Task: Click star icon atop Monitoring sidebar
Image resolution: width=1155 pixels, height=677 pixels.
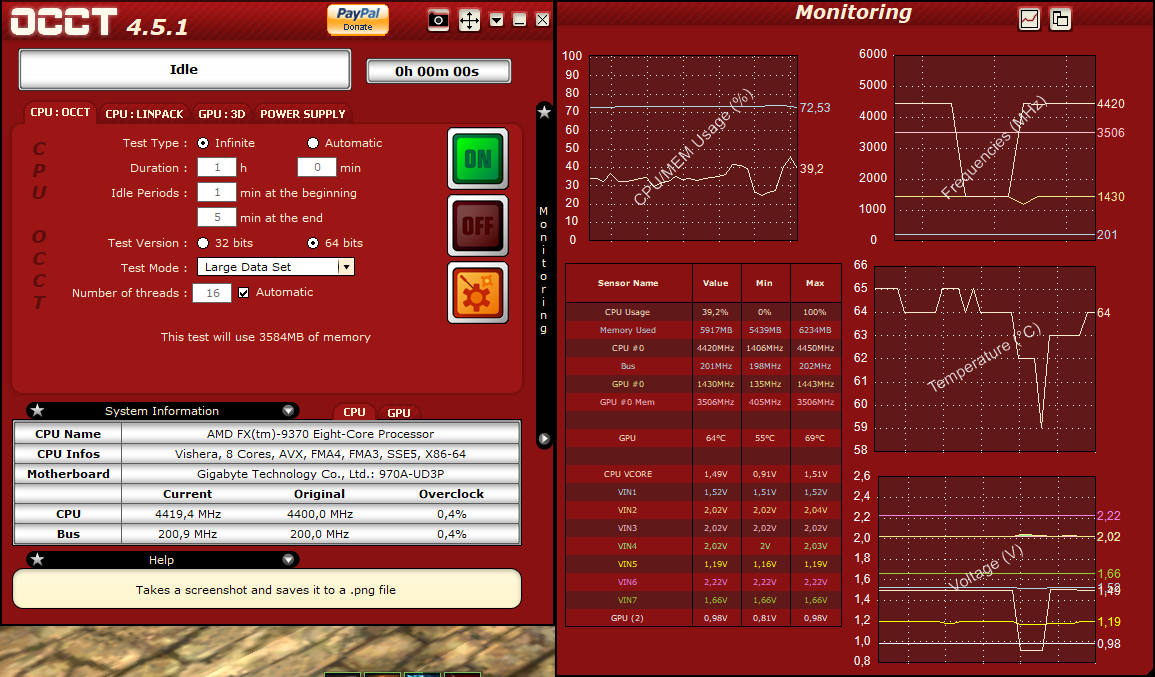Action: (544, 112)
